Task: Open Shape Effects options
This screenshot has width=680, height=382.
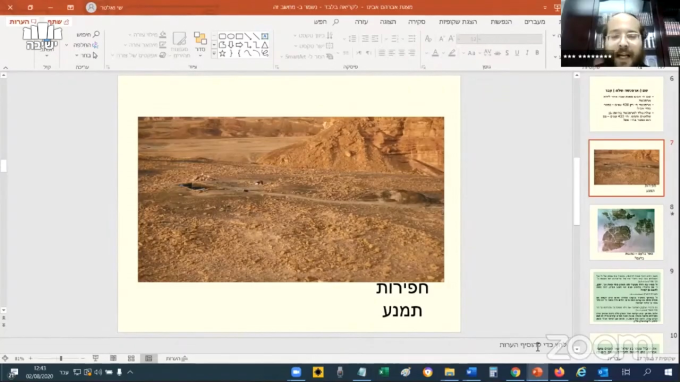Action: click(139, 56)
